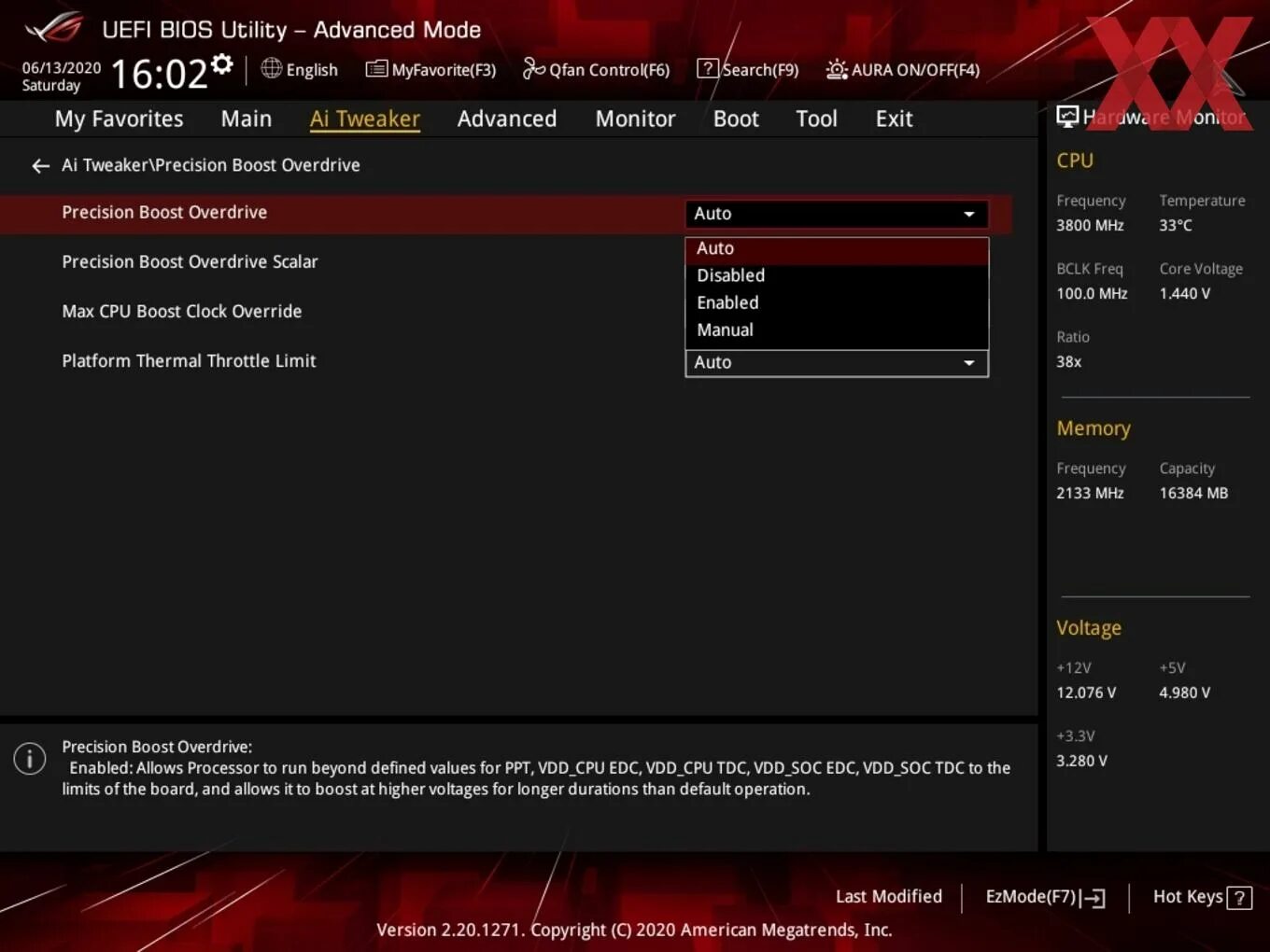This screenshot has width=1270, height=952.
Task: Switch to the Main tab
Action: point(247,119)
